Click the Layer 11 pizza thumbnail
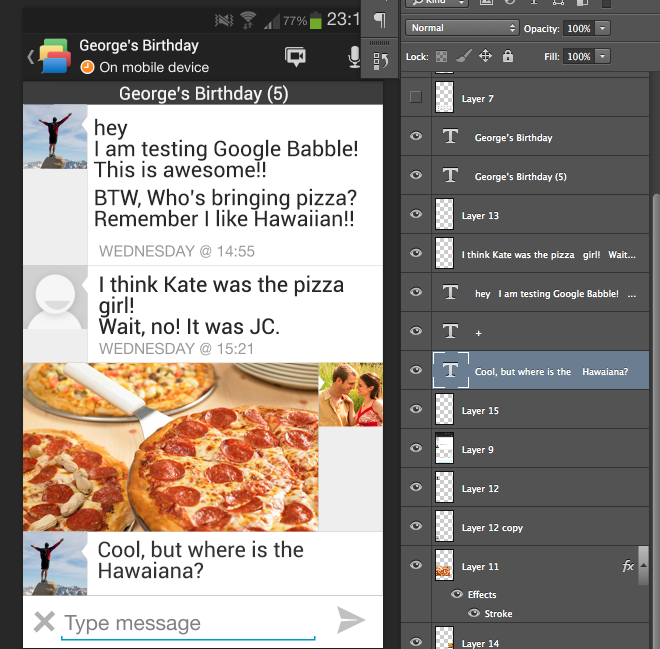 pyautogui.click(x=444, y=565)
